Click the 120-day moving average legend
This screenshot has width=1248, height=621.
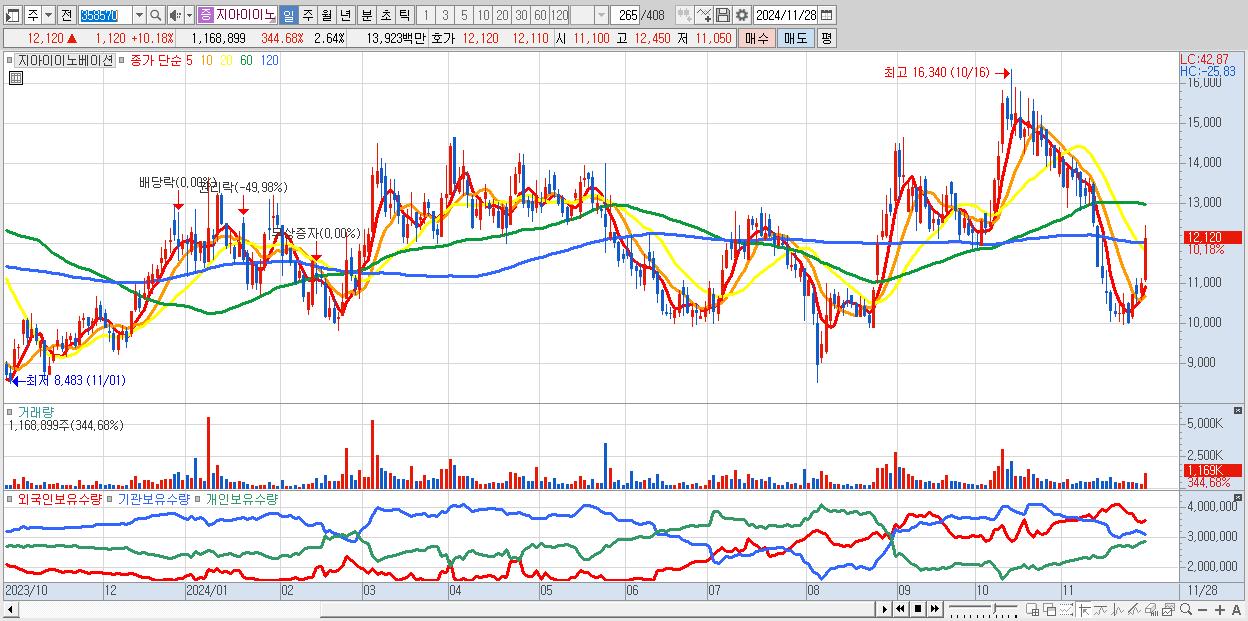tap(270, 60)
